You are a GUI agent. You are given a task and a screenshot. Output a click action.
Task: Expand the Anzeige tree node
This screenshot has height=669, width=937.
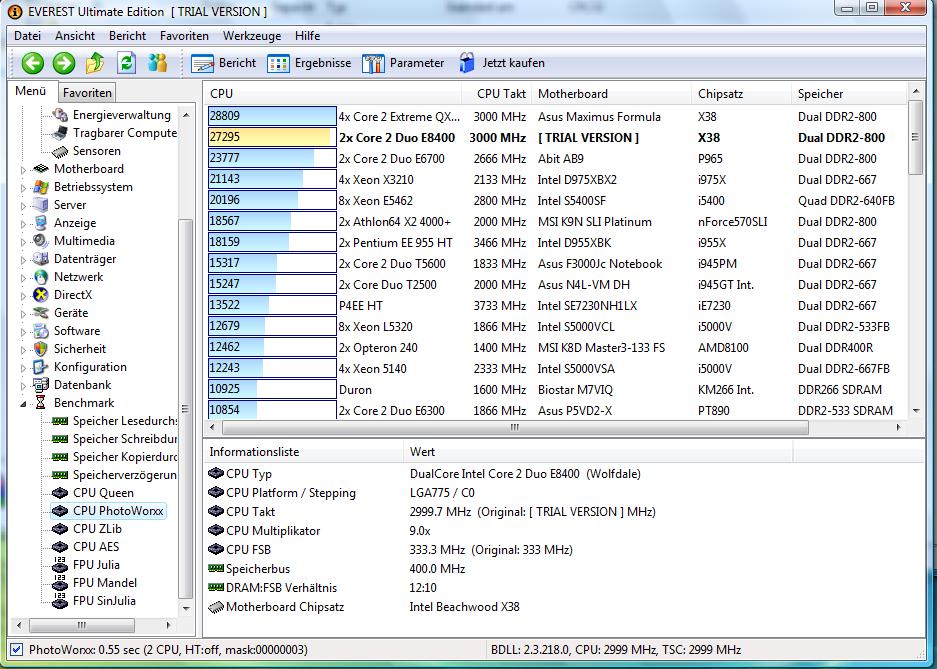[x=23, y=224]
